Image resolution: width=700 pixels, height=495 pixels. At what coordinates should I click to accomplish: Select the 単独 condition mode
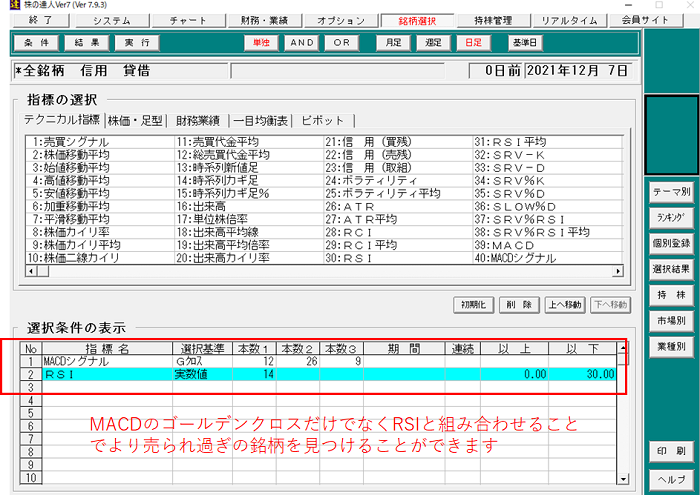264,43
